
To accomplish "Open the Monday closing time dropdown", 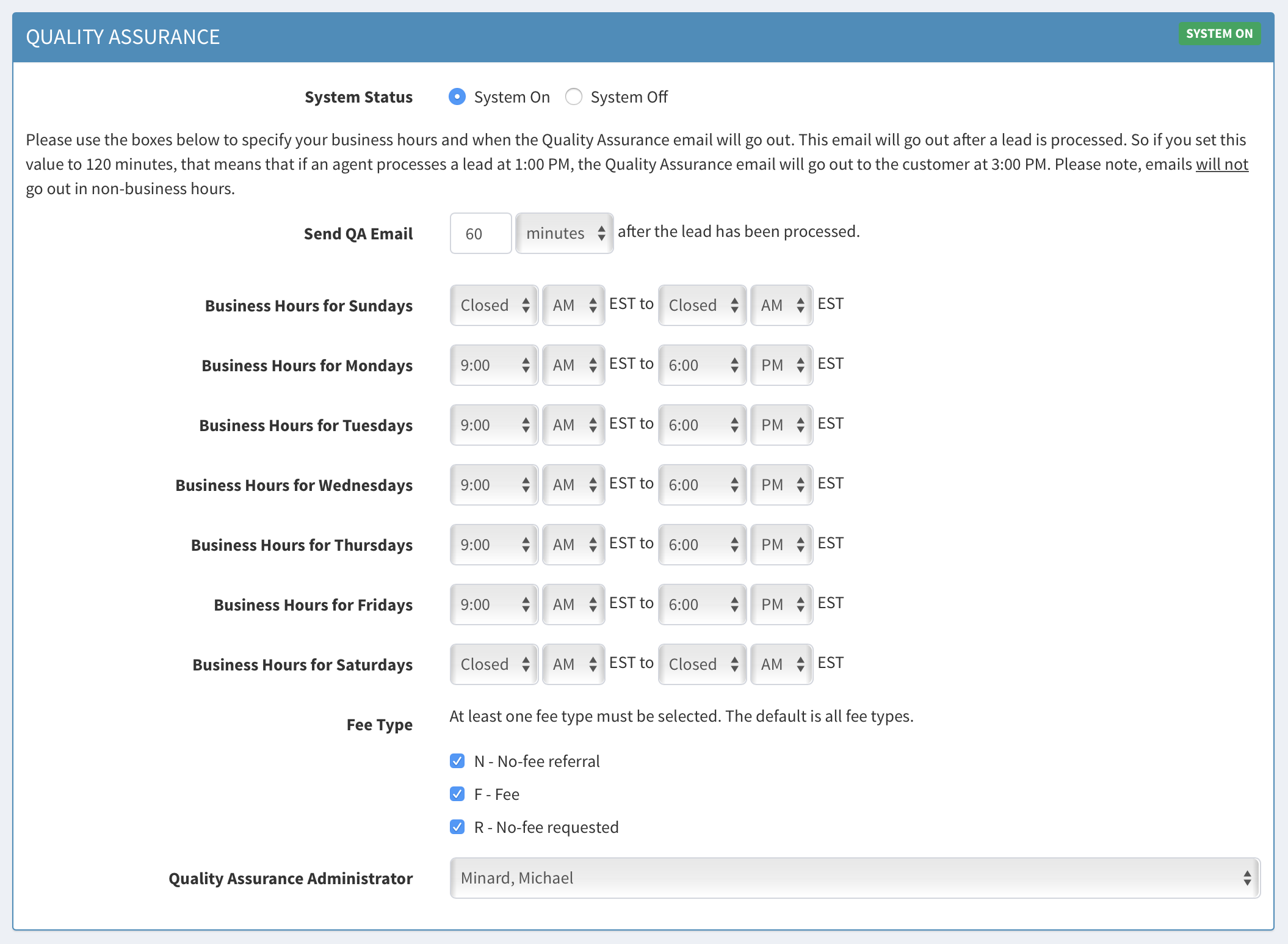I will (x=701, y=365).
